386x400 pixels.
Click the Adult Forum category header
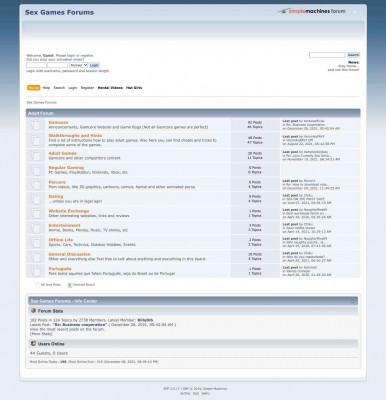coord(41,113)
